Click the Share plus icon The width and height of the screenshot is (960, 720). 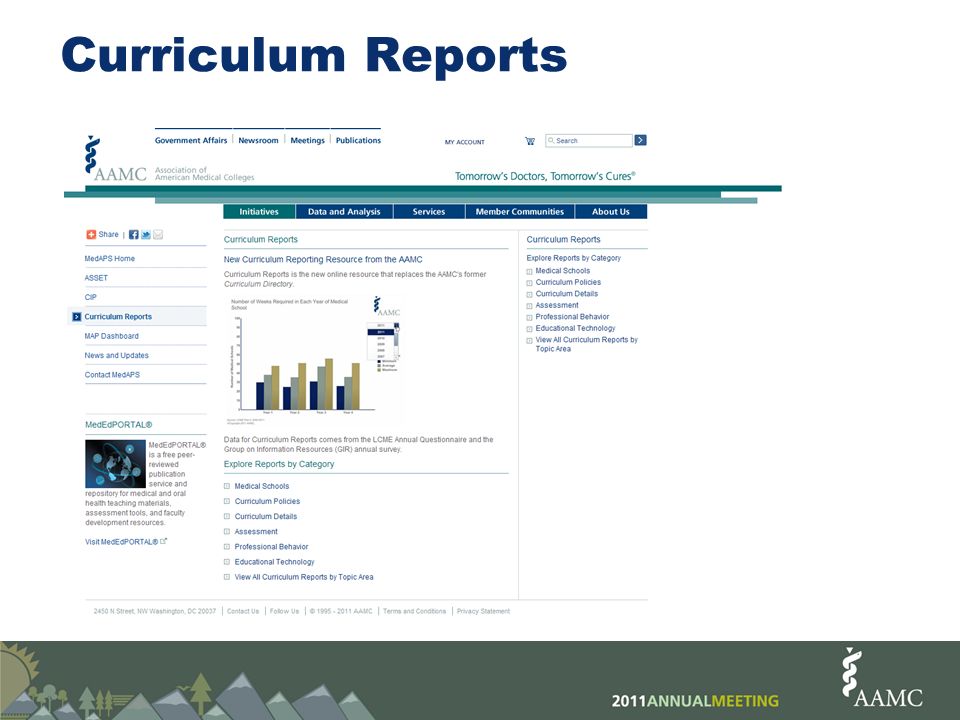tap(91, 234)
